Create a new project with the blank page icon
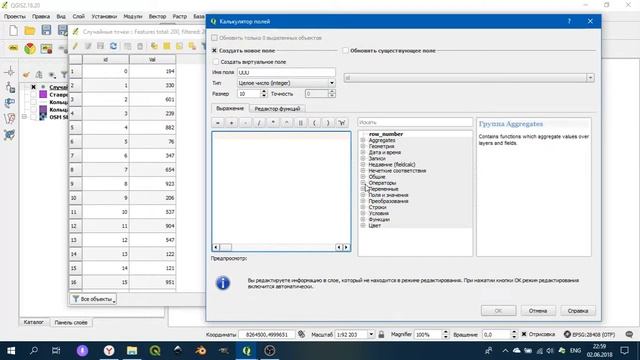 pos(13,30)
